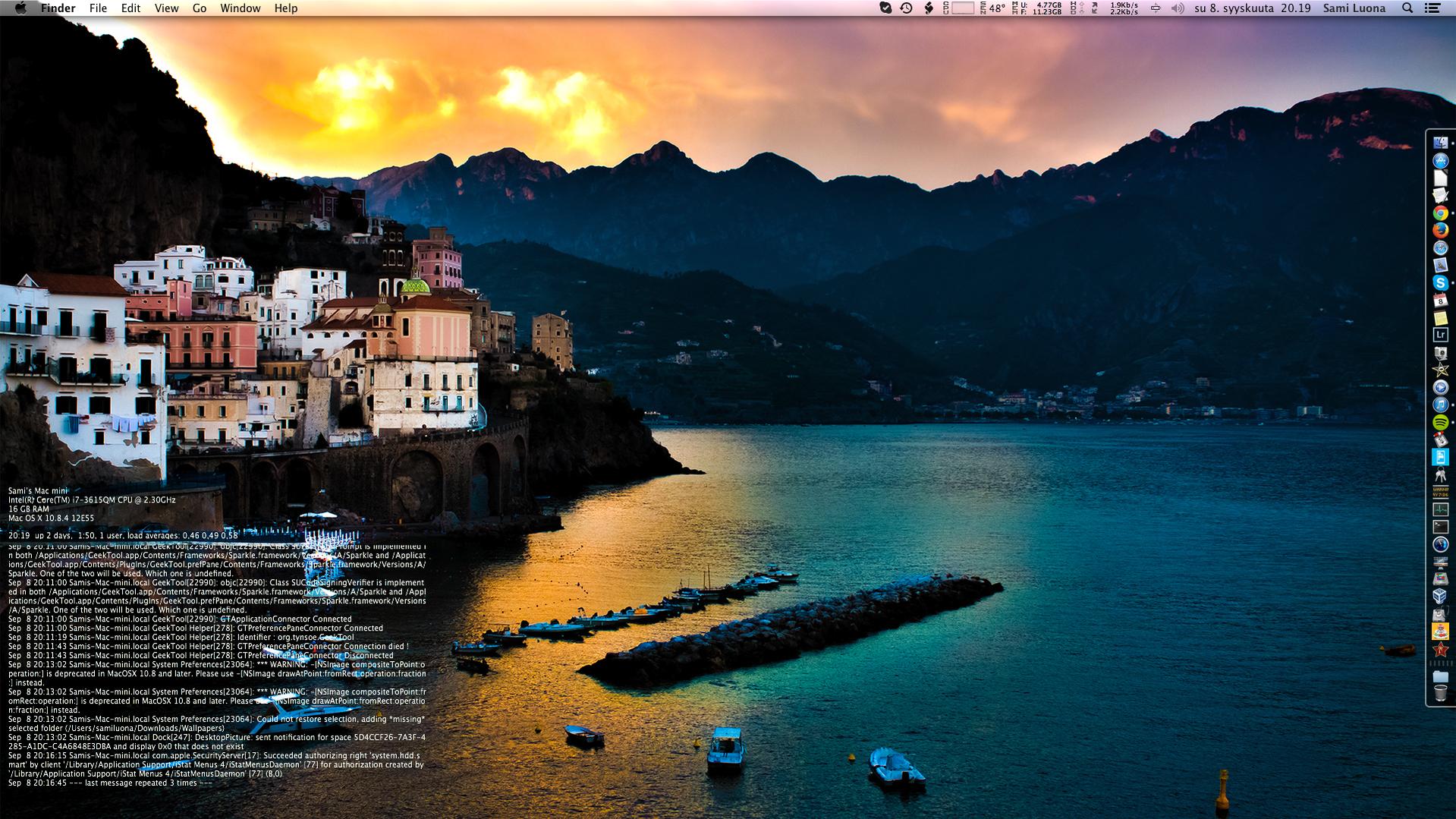Open Google Chrome from the Dock
The height and width of the screenshot is (819, 1456).
(x=1440, y=213)
